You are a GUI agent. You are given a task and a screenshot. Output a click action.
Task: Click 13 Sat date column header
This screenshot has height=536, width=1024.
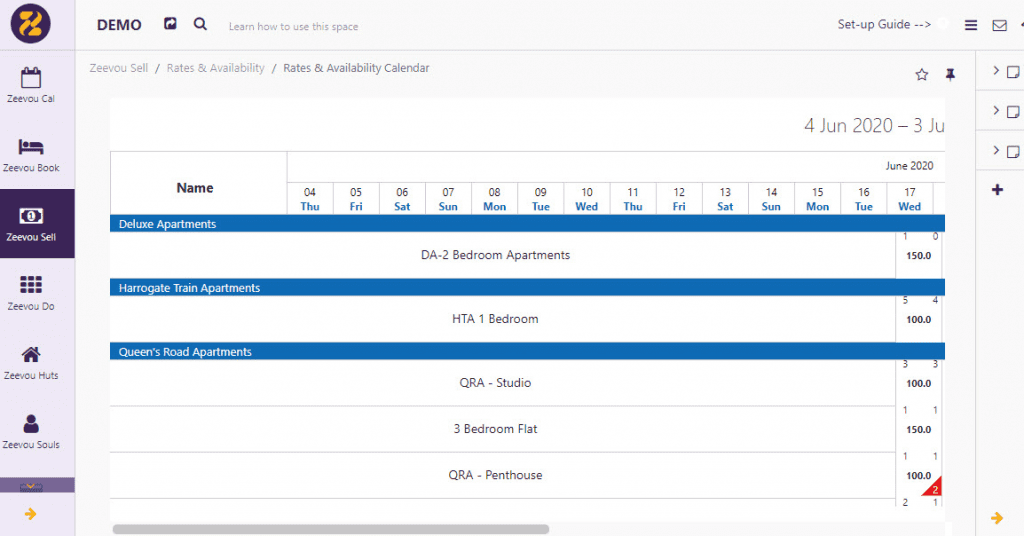click(725, 199)
